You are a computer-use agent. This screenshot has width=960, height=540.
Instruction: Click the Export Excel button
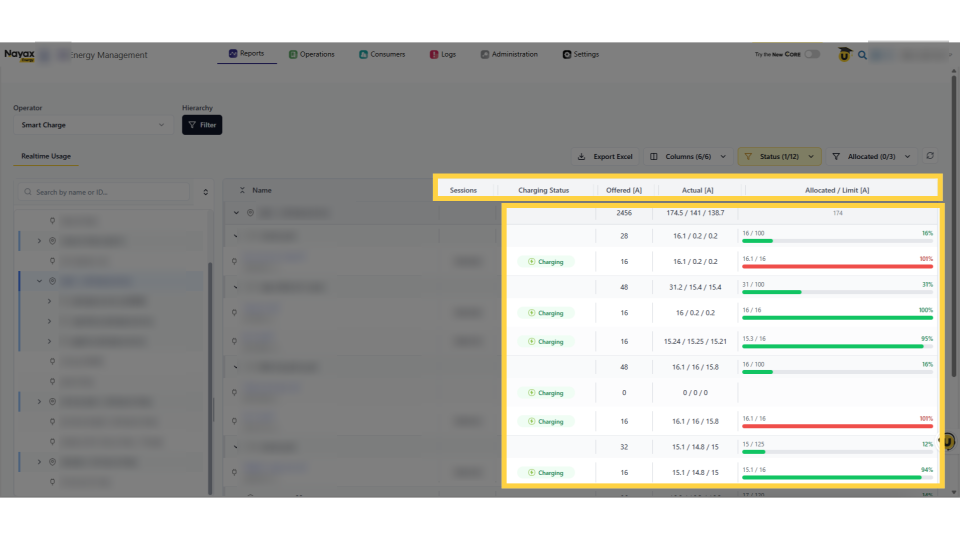[x=605, y=157]
